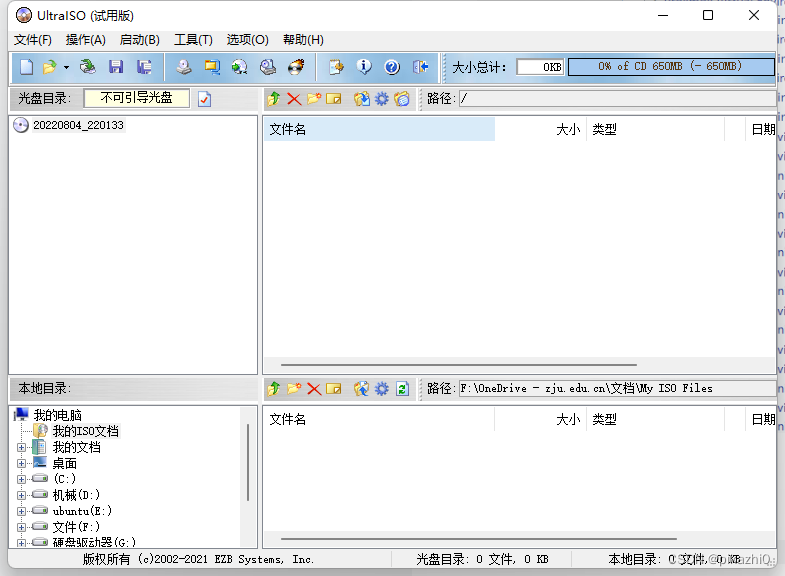Image resolution: width=785 pixels, height=576 pixels.
Task: Open the 操作(A) menu
Action: tap(86, 40)
